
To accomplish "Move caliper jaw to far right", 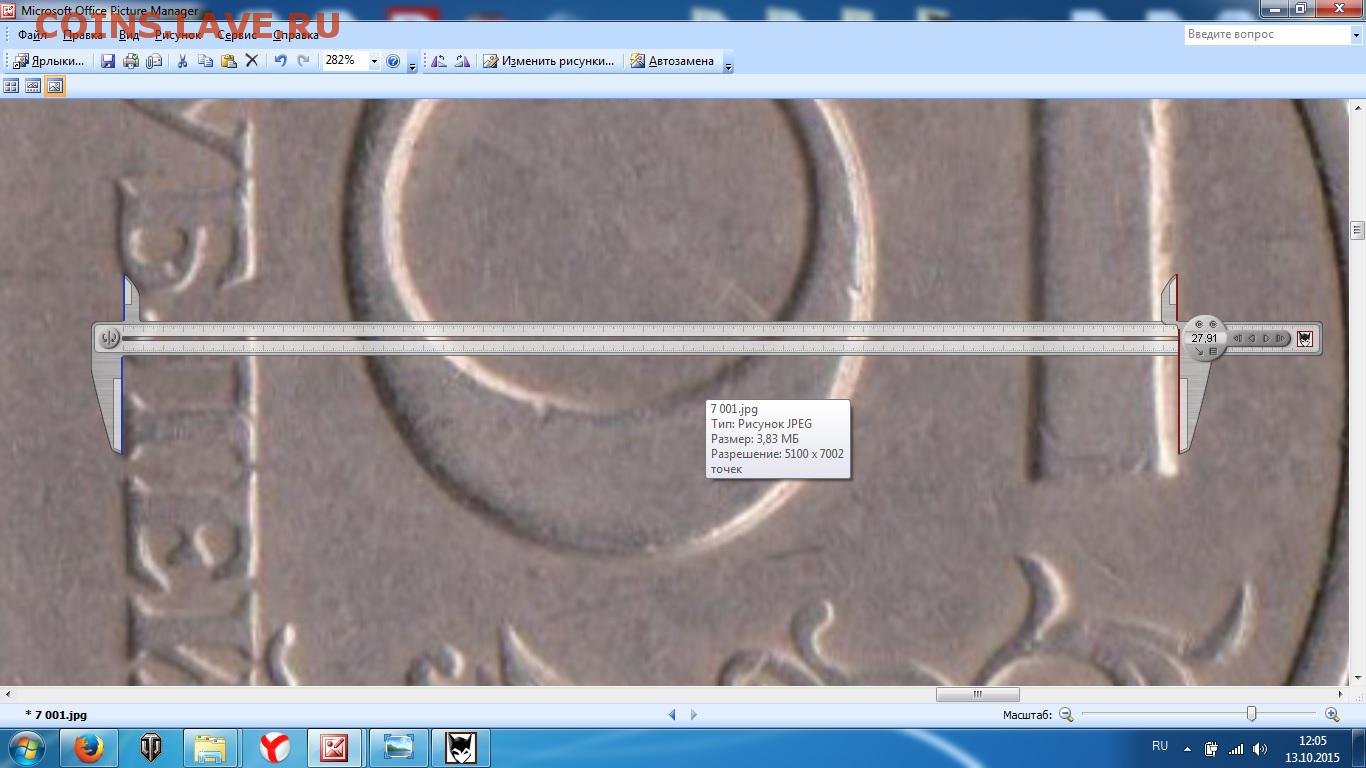I will [1281, 338].
